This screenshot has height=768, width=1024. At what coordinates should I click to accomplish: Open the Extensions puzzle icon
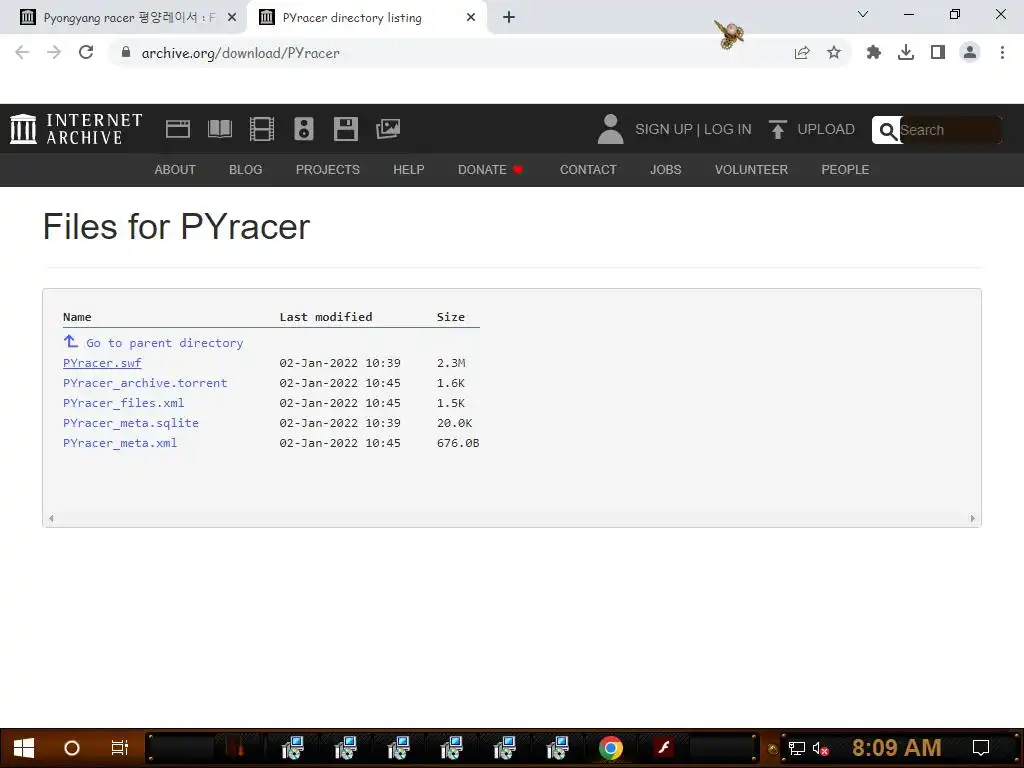coord(874,52)
